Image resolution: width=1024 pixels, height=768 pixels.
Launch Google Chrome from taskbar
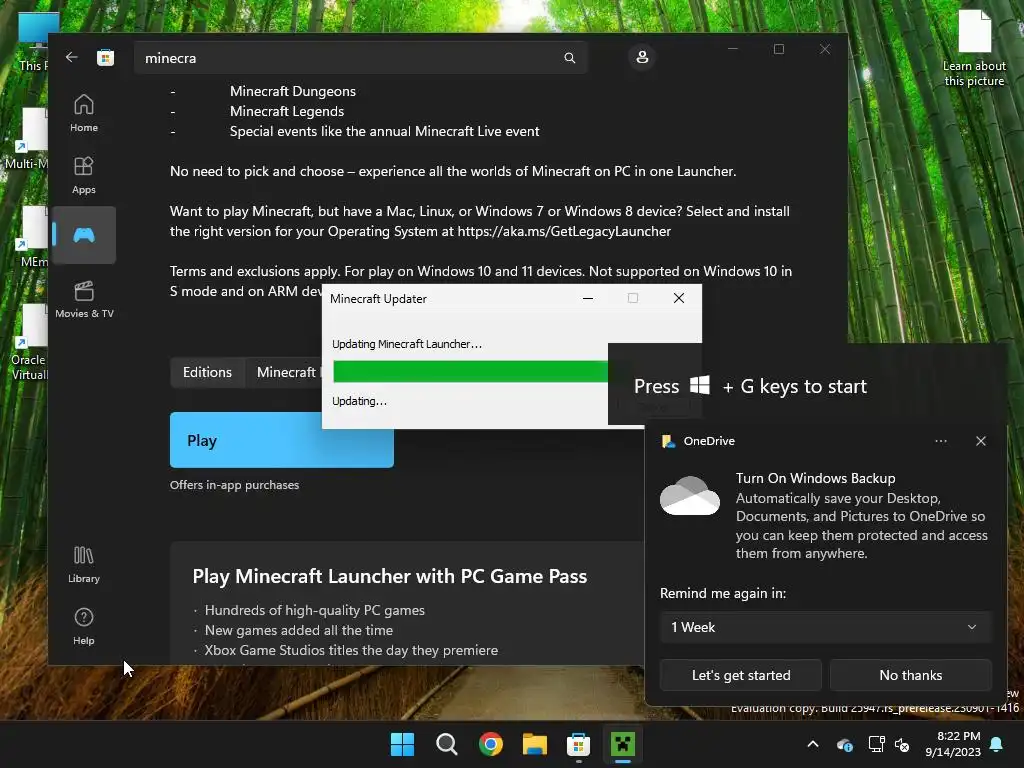point(490,744)
